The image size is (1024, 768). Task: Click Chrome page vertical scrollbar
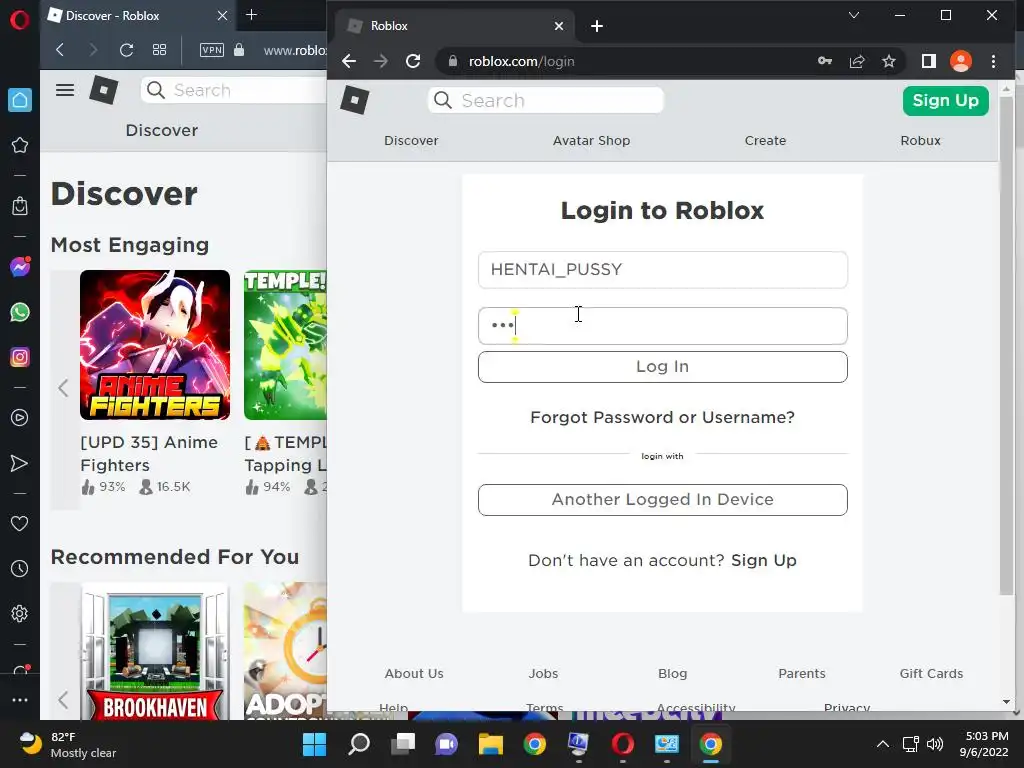click(1006, 346)
